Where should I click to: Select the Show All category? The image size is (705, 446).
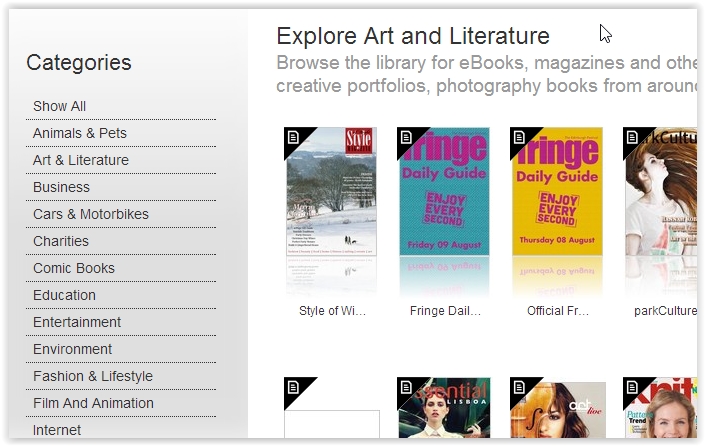click(60, 106)
